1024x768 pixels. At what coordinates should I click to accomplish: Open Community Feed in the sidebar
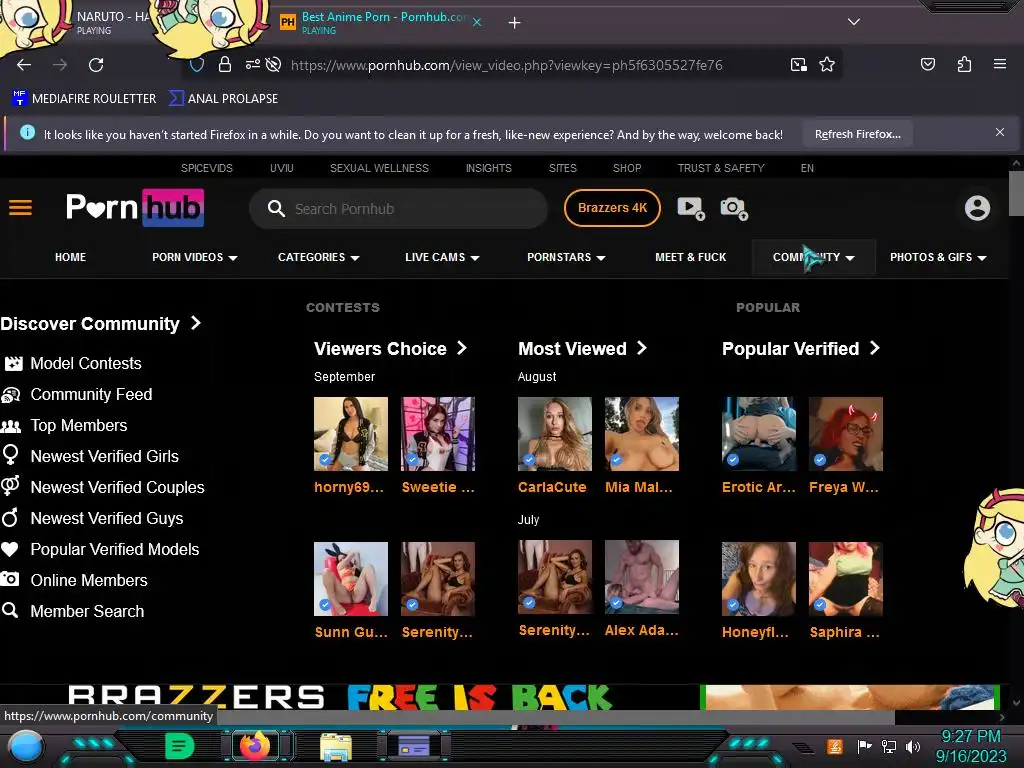click(x=91, y=394)
